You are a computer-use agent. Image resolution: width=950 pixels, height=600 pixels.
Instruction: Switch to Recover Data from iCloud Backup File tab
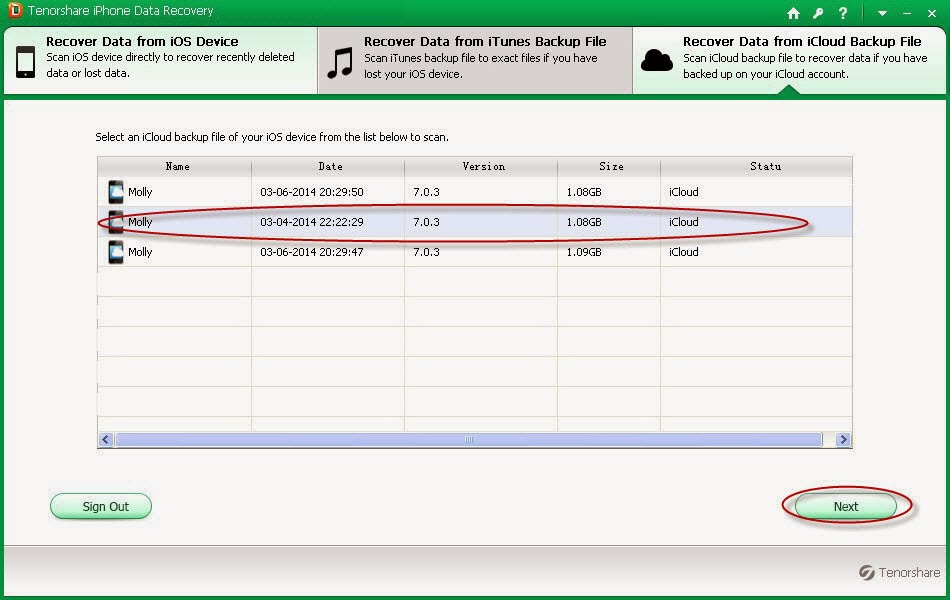point(789,60)
